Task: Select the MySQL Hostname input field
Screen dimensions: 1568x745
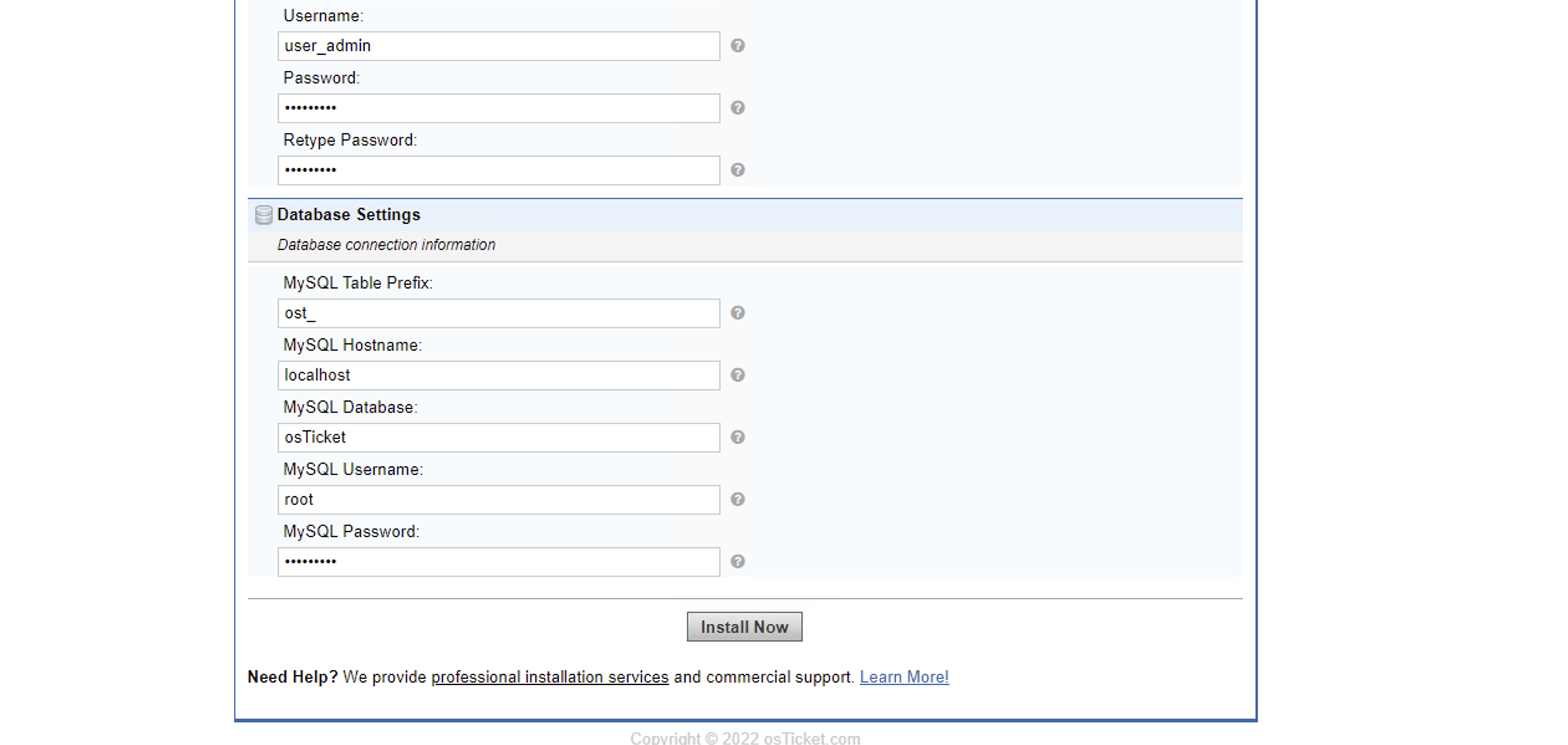Action: coord(499,374)
